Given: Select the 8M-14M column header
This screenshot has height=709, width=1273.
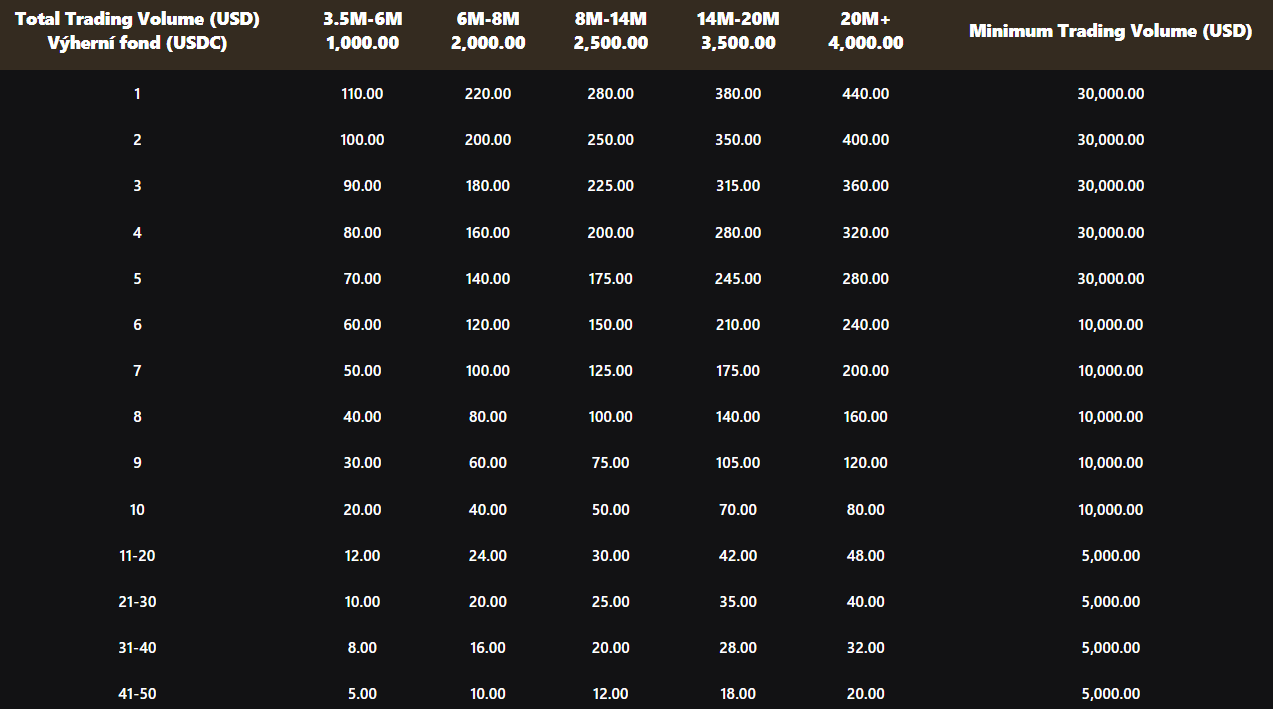Looking at the screenshot, I should pos(610,20).
